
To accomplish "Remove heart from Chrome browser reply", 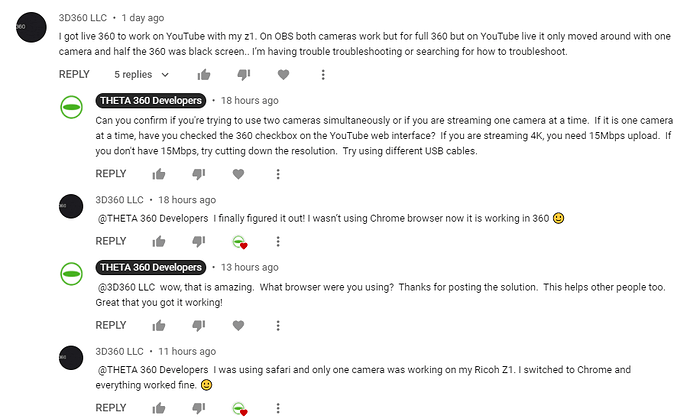I will coord(240,242).
